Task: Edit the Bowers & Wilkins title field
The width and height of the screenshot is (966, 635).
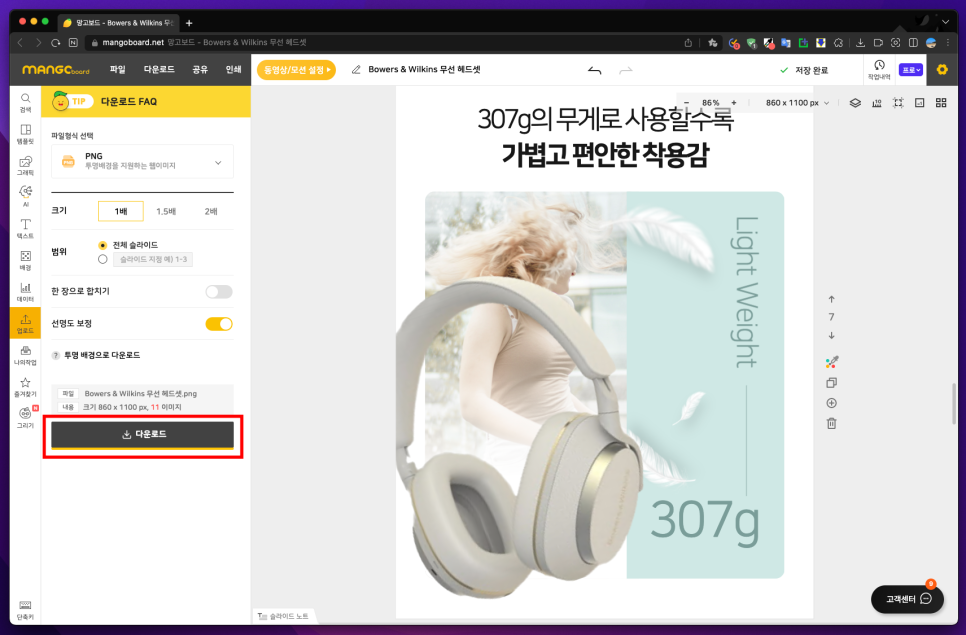Action: pos(424,70)
